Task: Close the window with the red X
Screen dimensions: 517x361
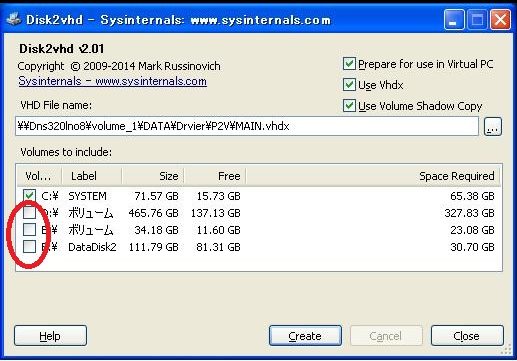Action: coord(500,20)
